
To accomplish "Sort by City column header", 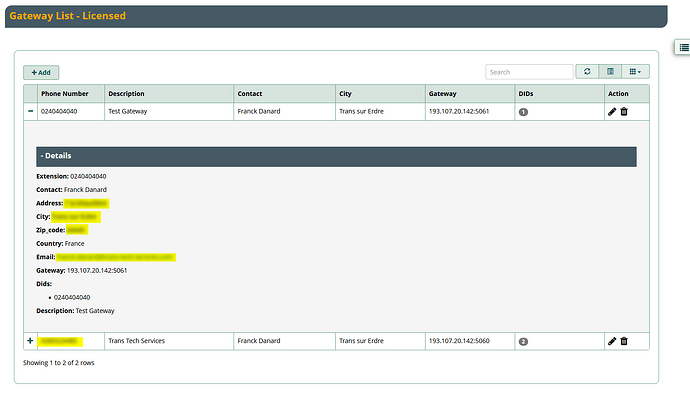I will coord(345,94).
